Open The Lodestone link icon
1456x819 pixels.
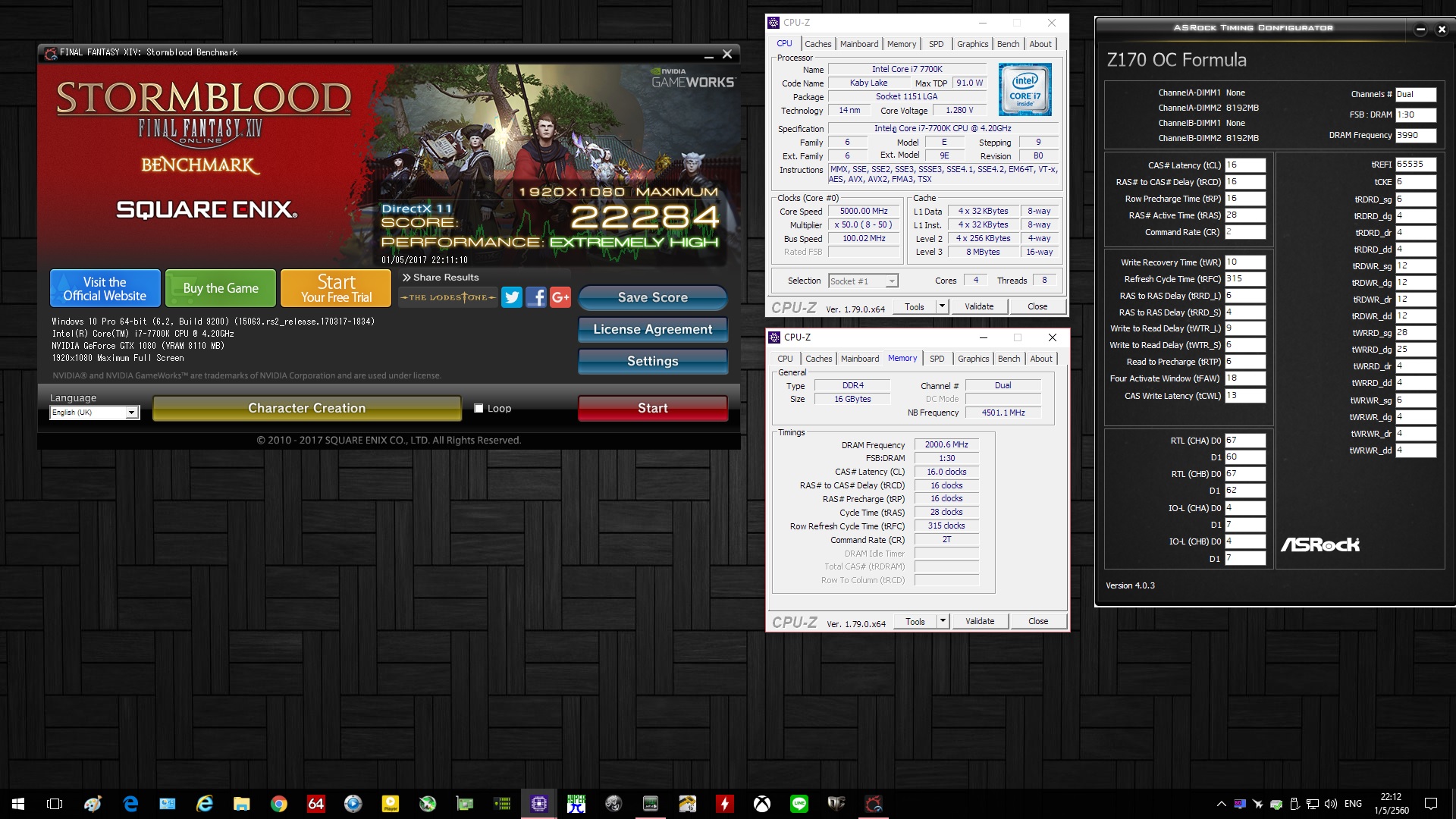pyautogui.click(x=448, y=297)
